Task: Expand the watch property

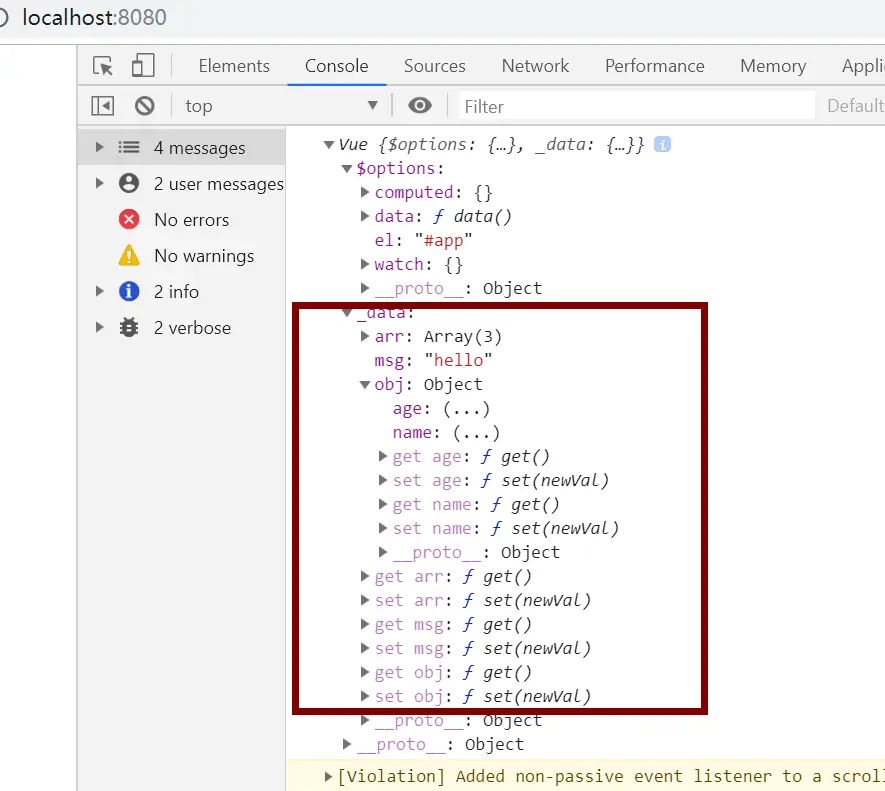Action: click(365, 264)
